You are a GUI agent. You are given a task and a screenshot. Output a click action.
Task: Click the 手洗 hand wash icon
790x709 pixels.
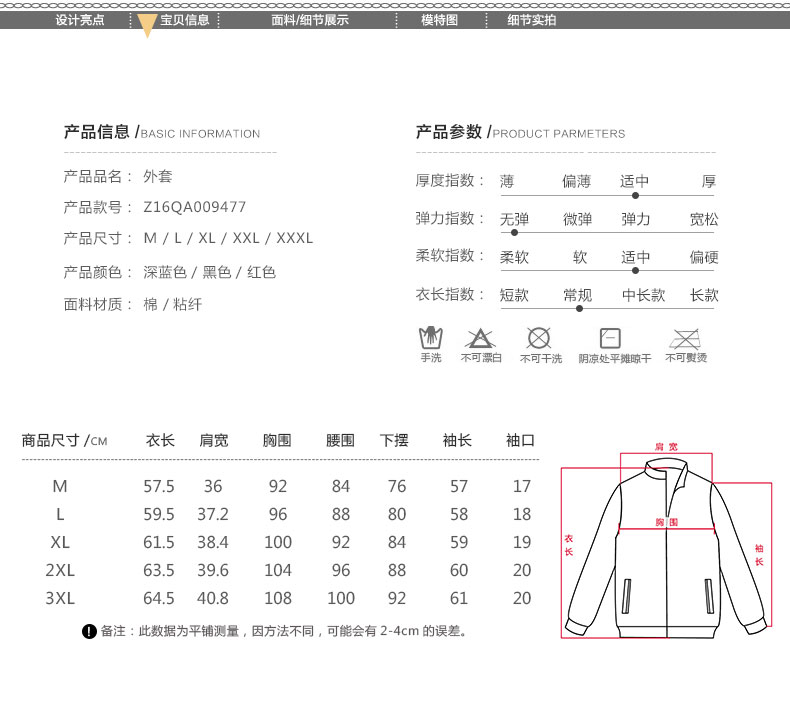click(431, 338)
